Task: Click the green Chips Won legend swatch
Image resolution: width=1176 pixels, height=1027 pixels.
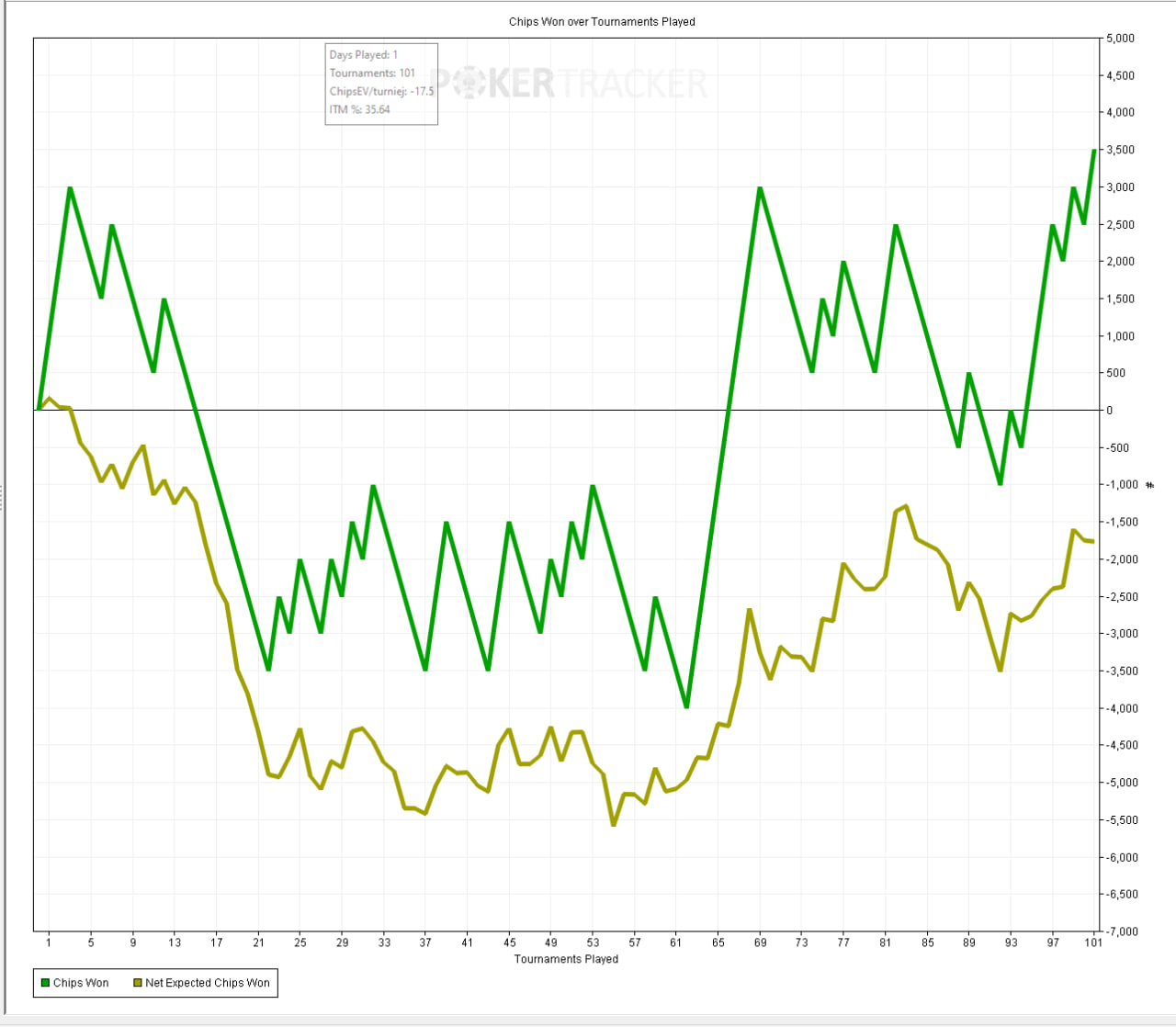Action: tap(45, 983)
